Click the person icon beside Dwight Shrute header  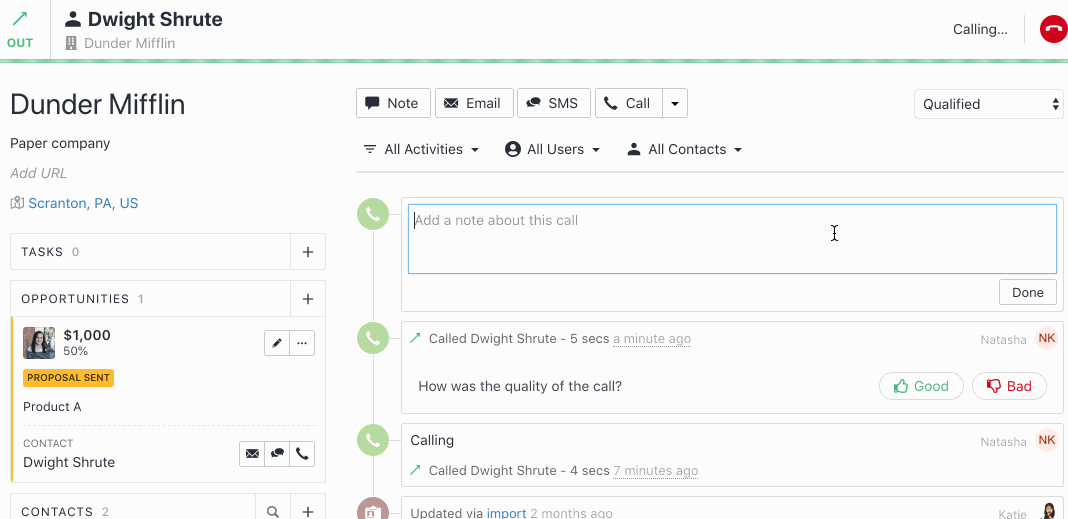coord(73,19)
